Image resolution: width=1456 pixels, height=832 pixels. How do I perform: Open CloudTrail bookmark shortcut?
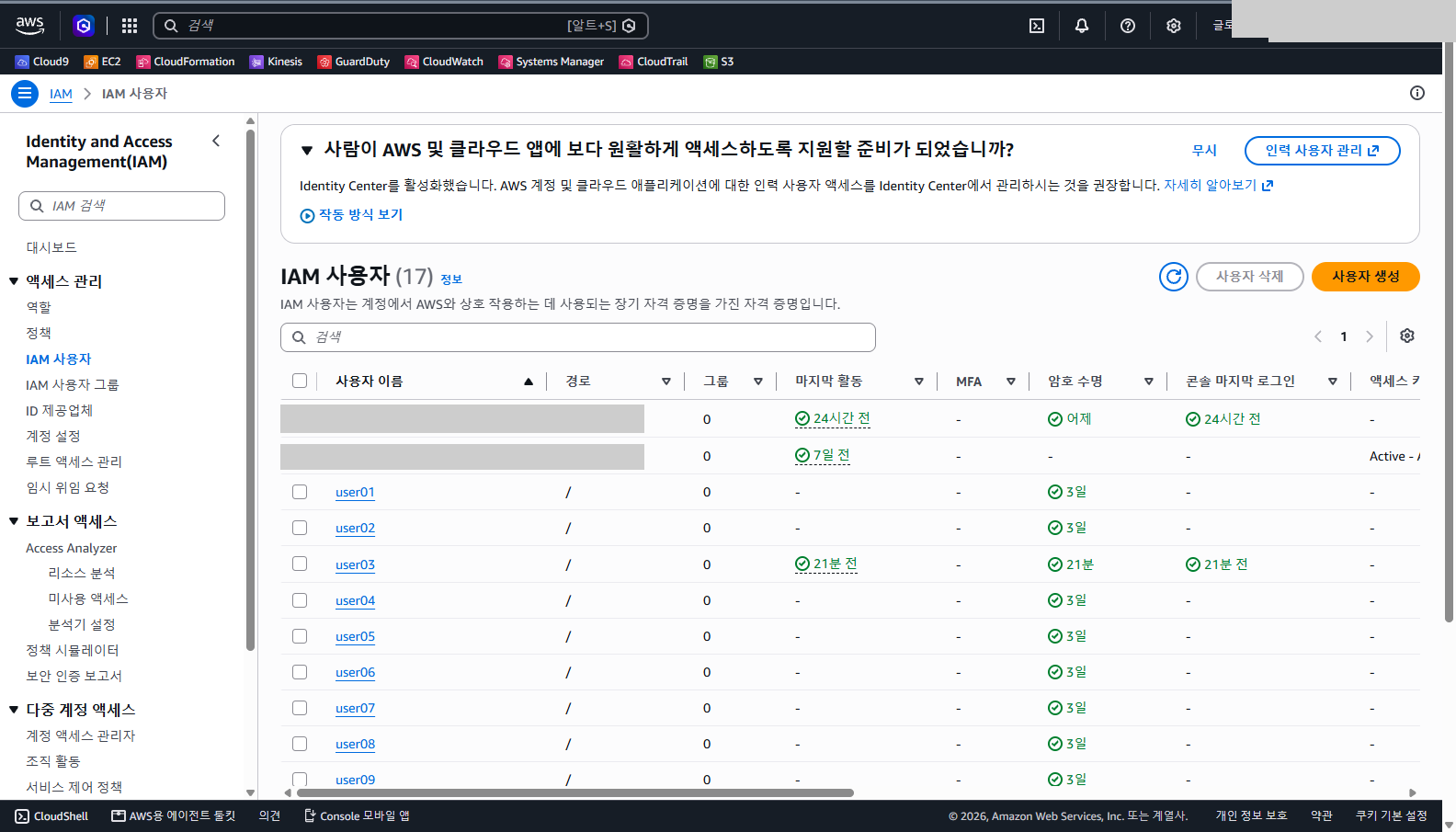[654, 62]
